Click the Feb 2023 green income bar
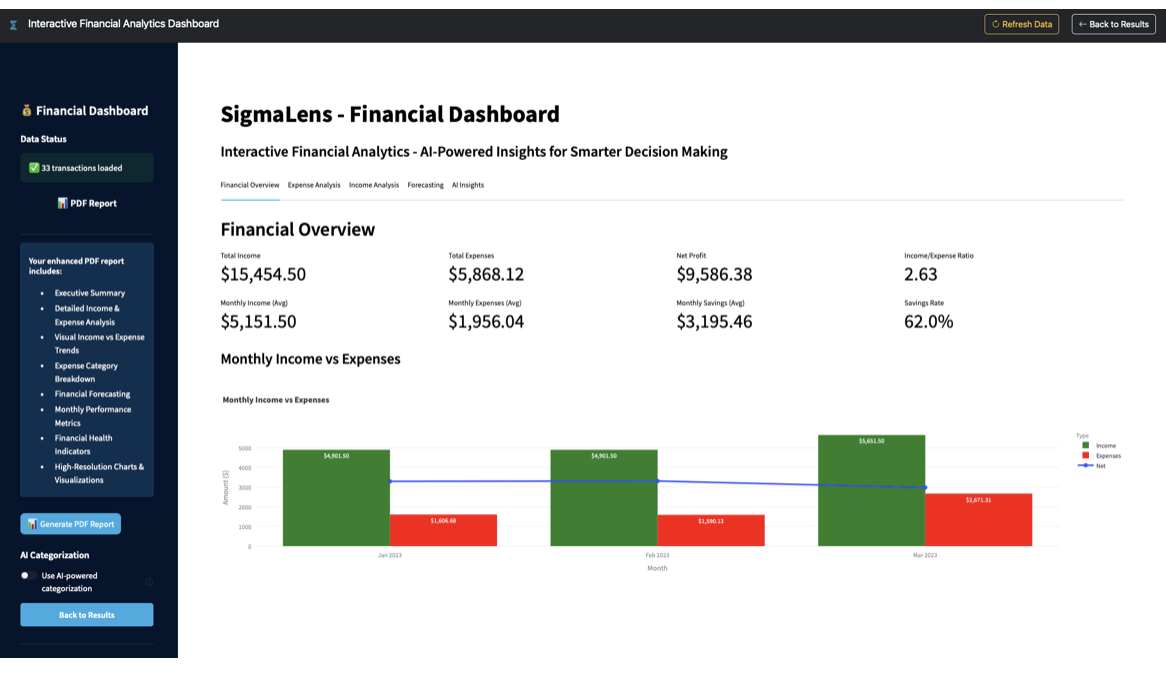The image size is (1166, 680). (604, 498)
